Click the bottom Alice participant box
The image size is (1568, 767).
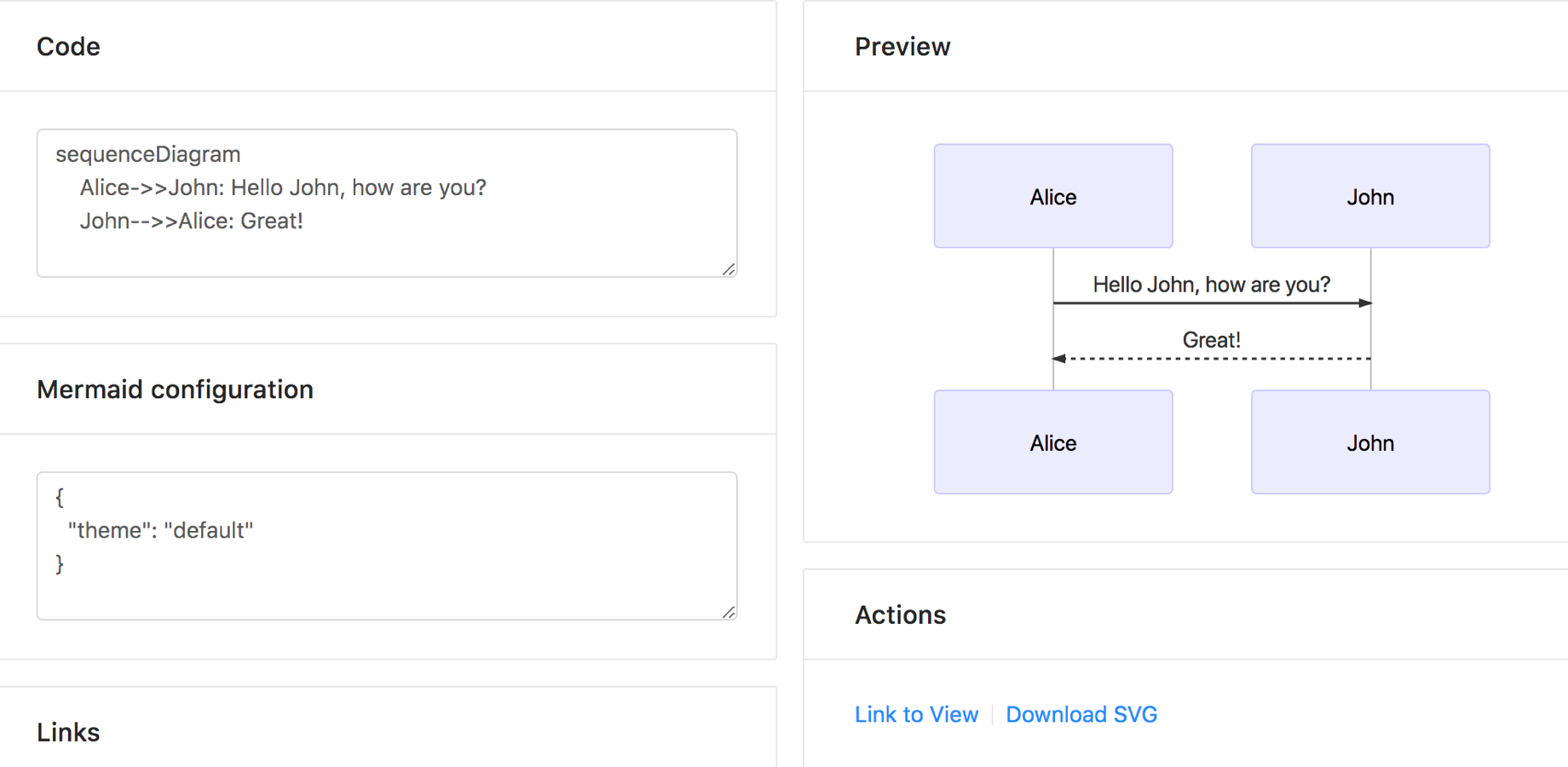click(1053, 442)
